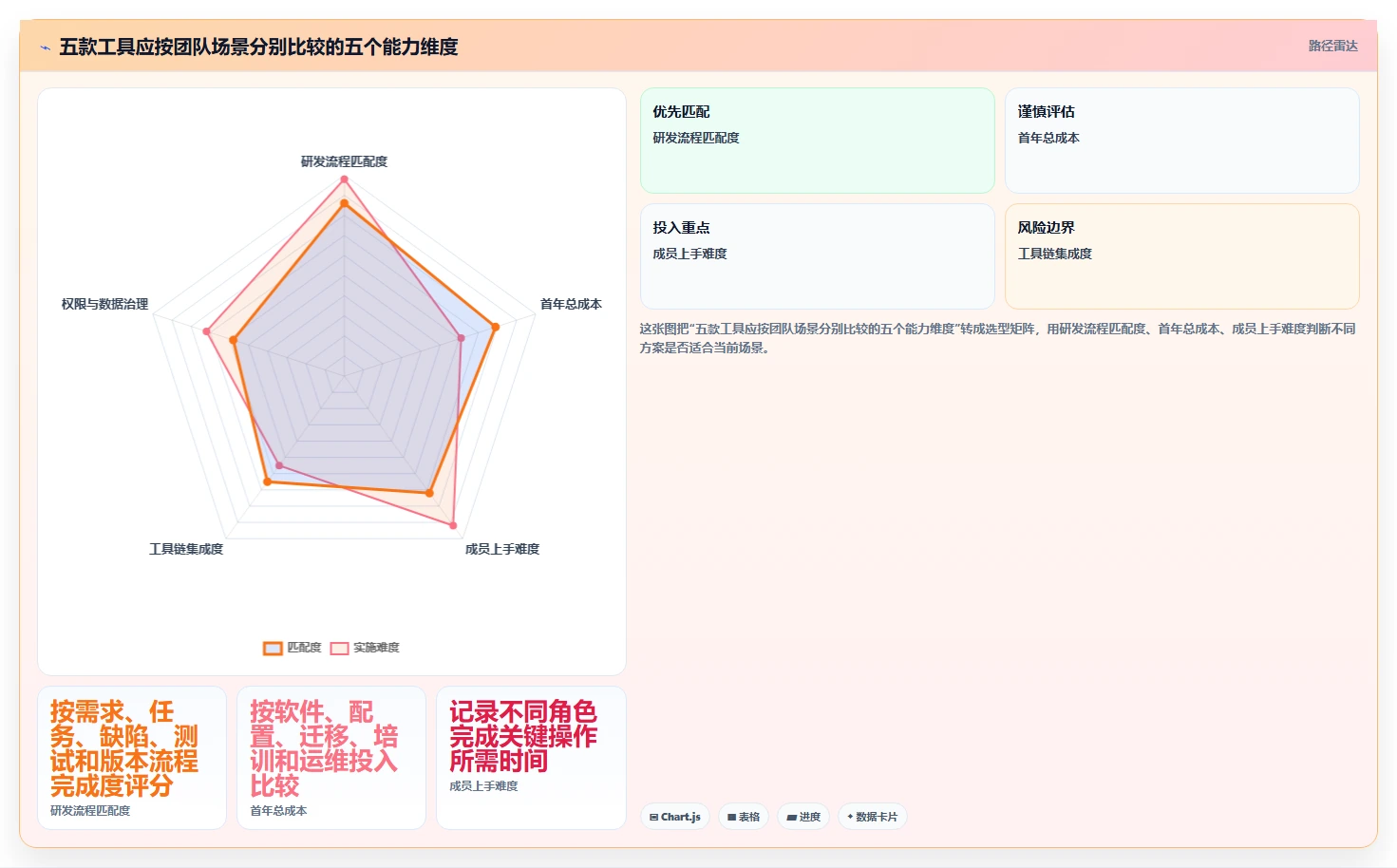Click the orange 匹配度 legend color box
The width and height of the screenshot is (1397, 868).
pos(273,649)
